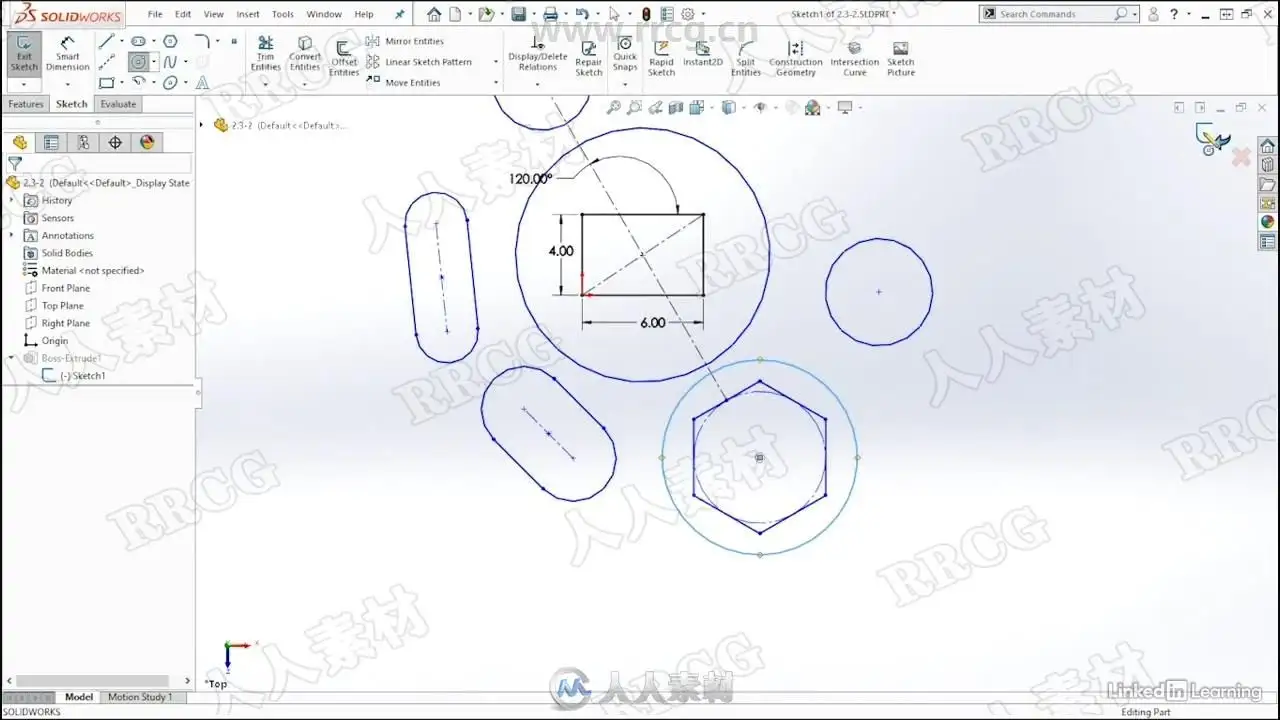The height and width of the screenshot is (720, 1280).
Task: Select the Centerline tool icon
Action: pos(106,62)
